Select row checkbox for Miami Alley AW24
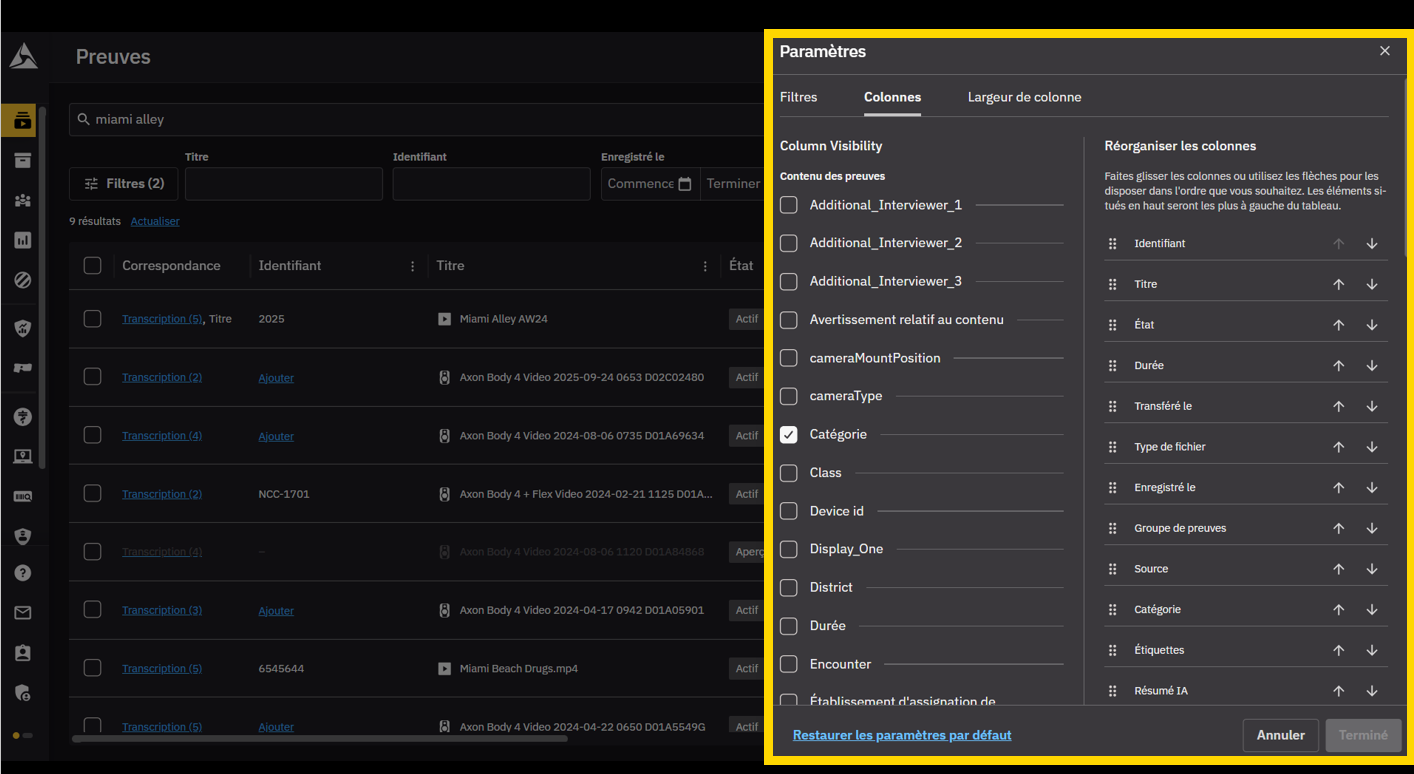 93,319
